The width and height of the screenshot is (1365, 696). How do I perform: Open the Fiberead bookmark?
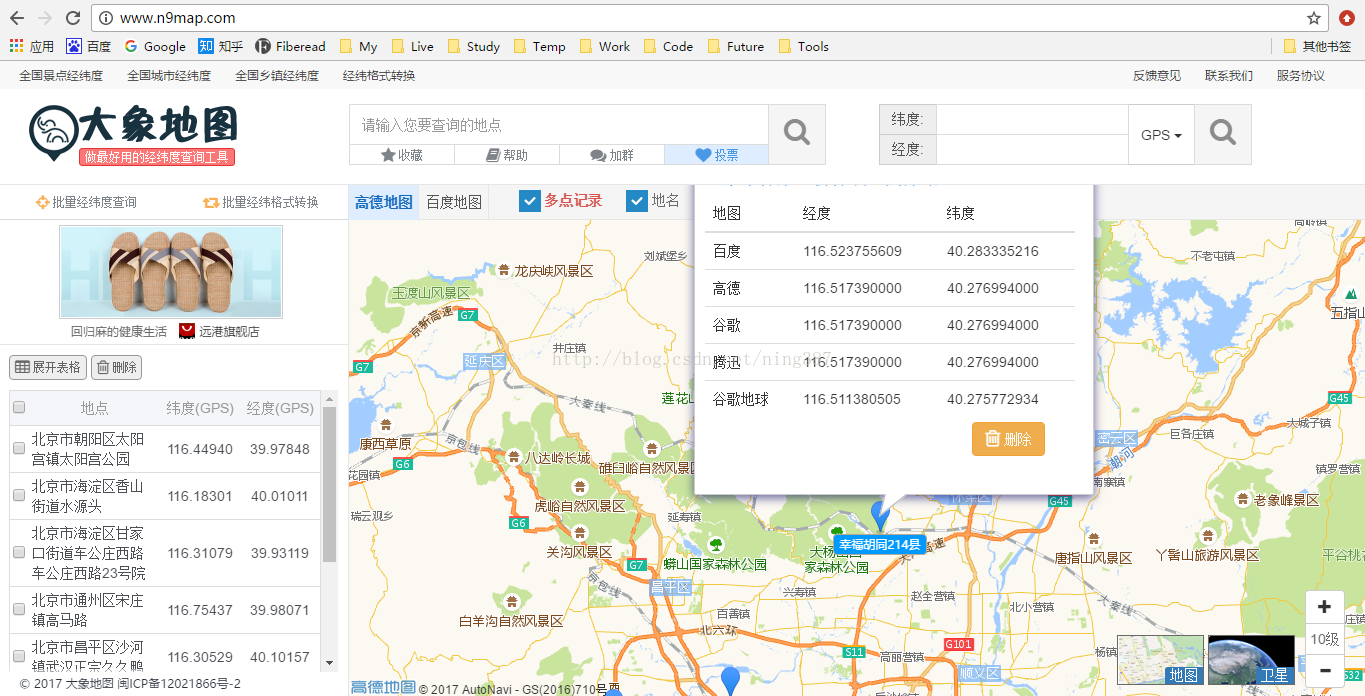point(290,46)
